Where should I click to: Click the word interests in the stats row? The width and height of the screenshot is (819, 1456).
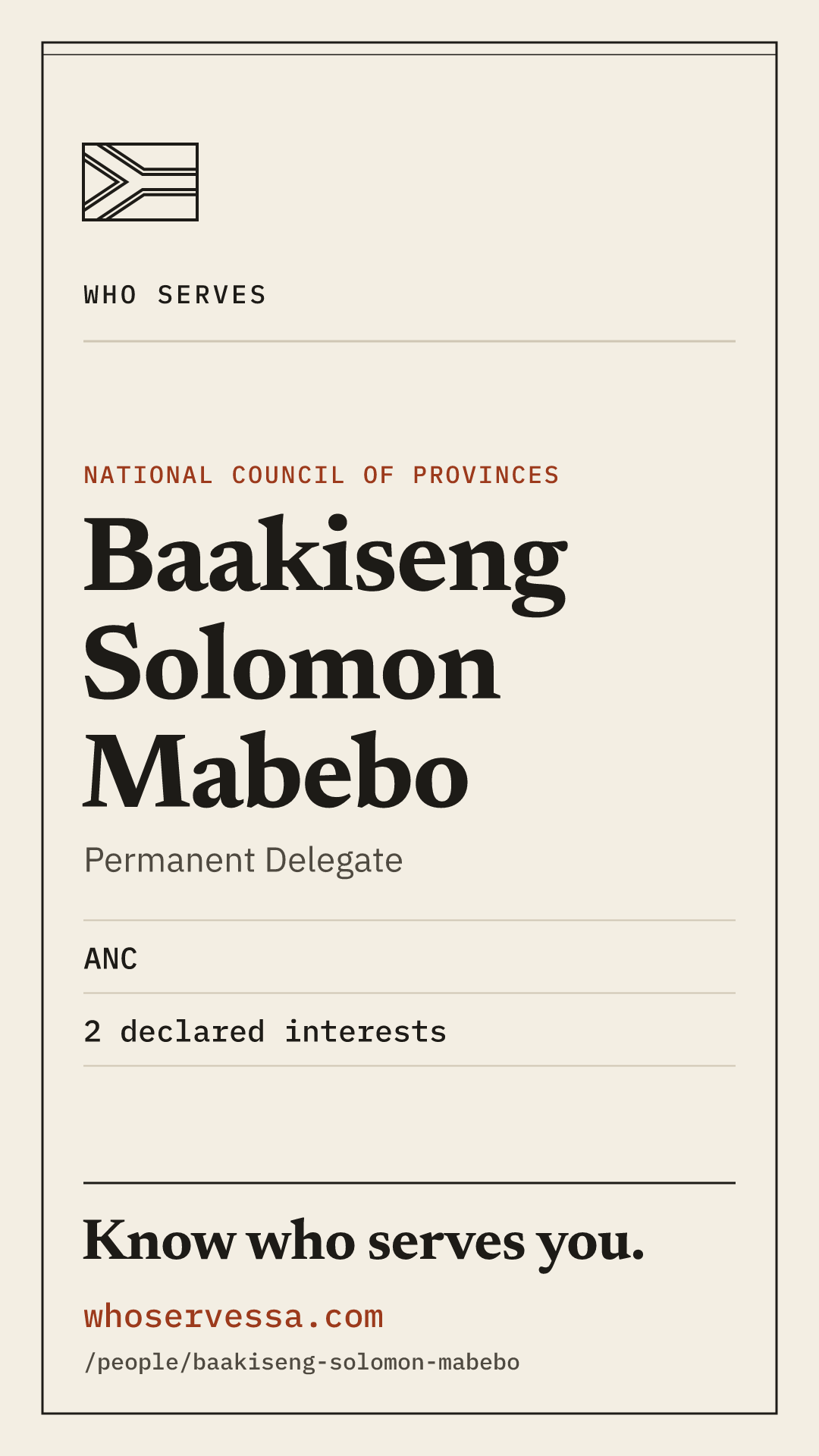[x=366, y=1032]
